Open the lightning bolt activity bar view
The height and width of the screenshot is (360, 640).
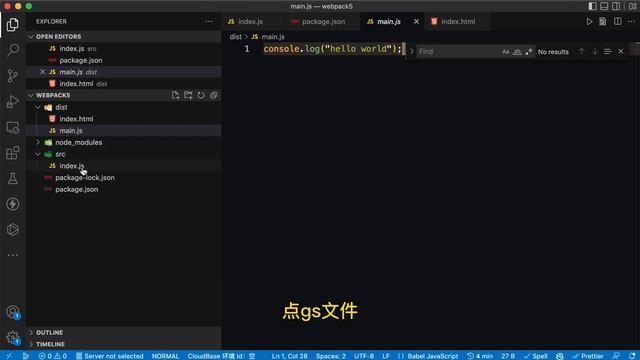[x=13, y=204]
